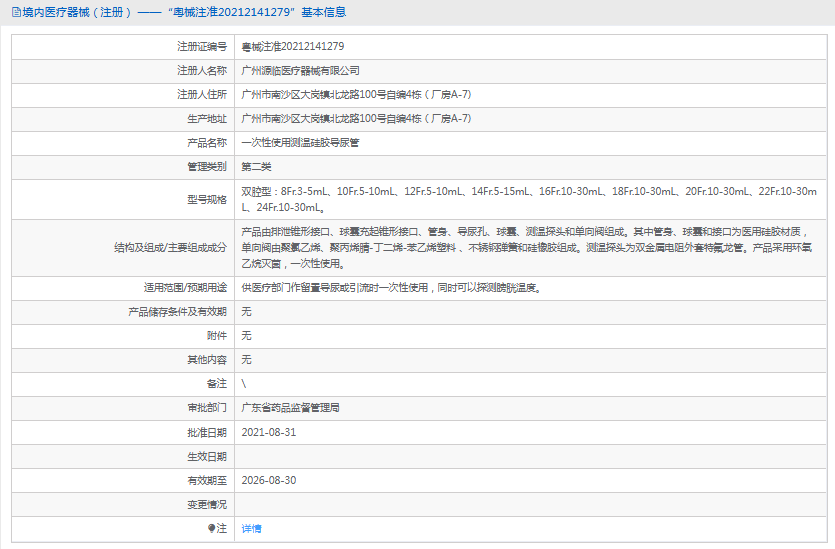Click expiry date 2026-08-30
835x549 pixels.
(268, 480)
